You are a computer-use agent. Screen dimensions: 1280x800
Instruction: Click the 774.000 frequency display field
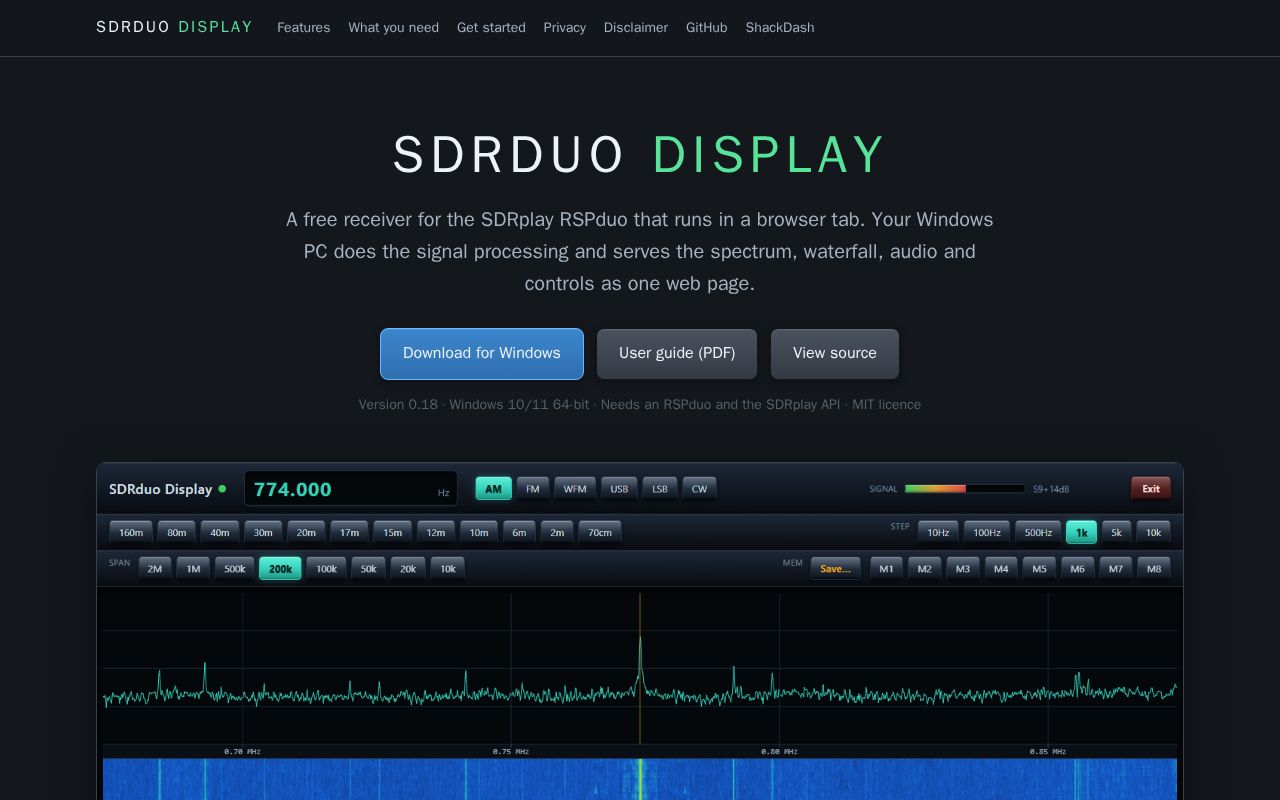coord(351,489)
